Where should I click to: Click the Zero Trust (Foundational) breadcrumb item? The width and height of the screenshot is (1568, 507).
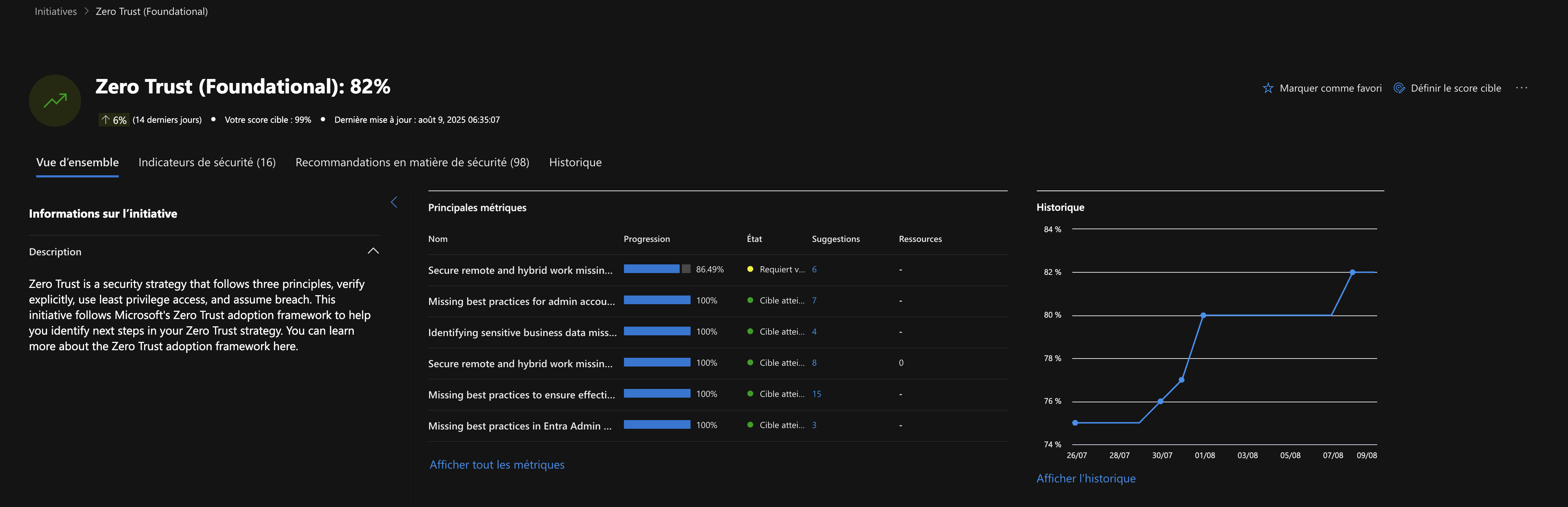[152, 12]
